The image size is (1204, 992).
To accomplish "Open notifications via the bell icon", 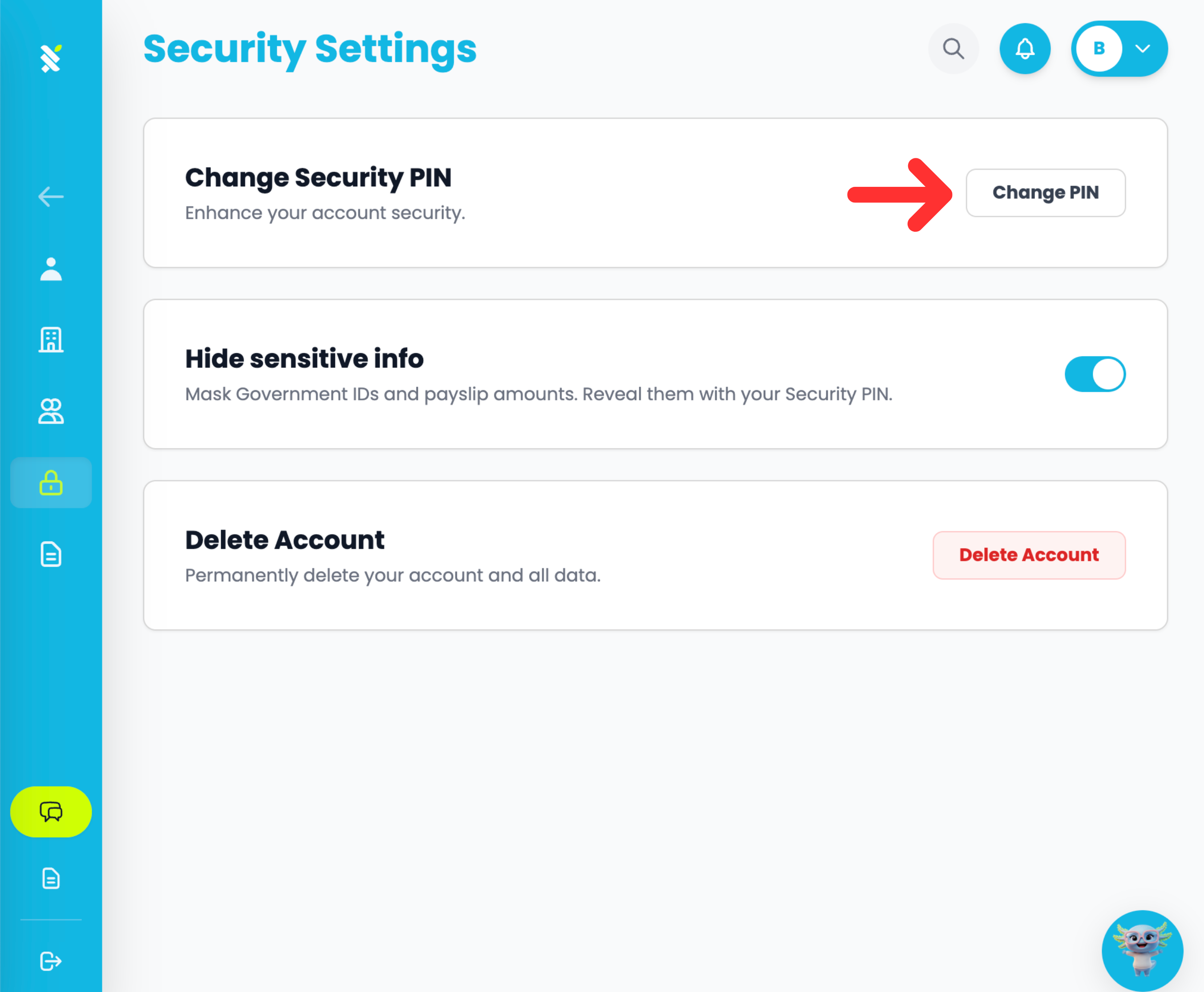I will (1025, 48).
